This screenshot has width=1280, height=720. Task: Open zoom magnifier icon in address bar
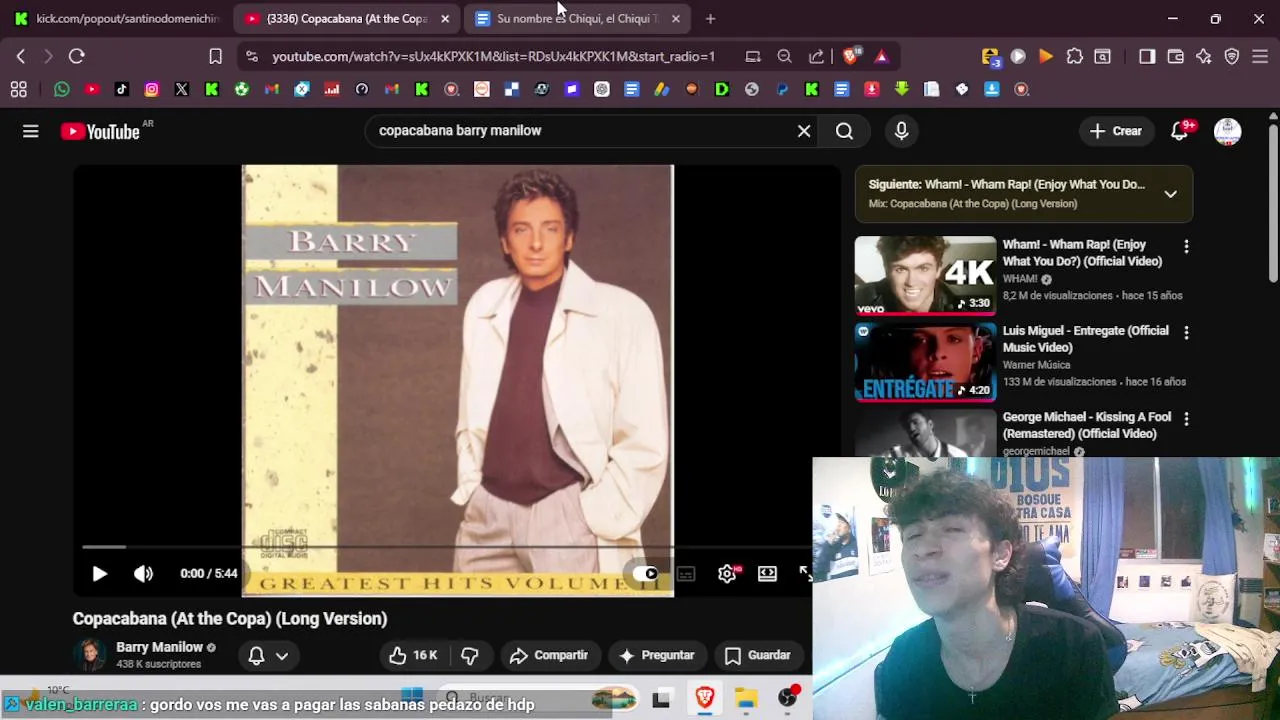[785, 57]
